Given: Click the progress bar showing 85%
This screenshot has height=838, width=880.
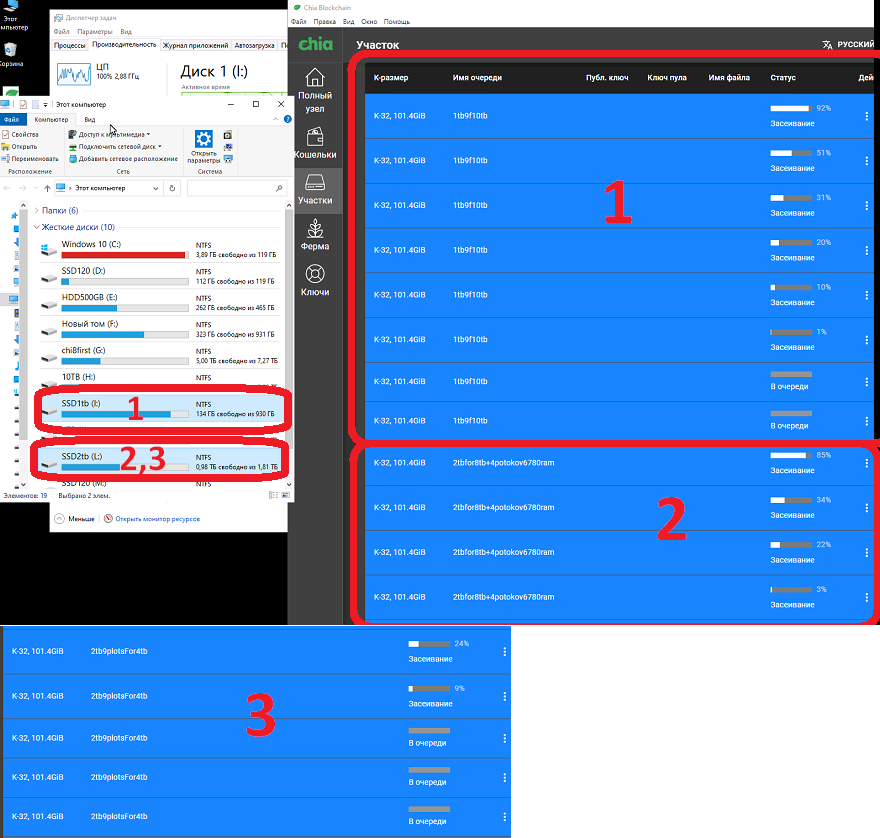Looking at the screenshot, I should (x=791, y=455).
